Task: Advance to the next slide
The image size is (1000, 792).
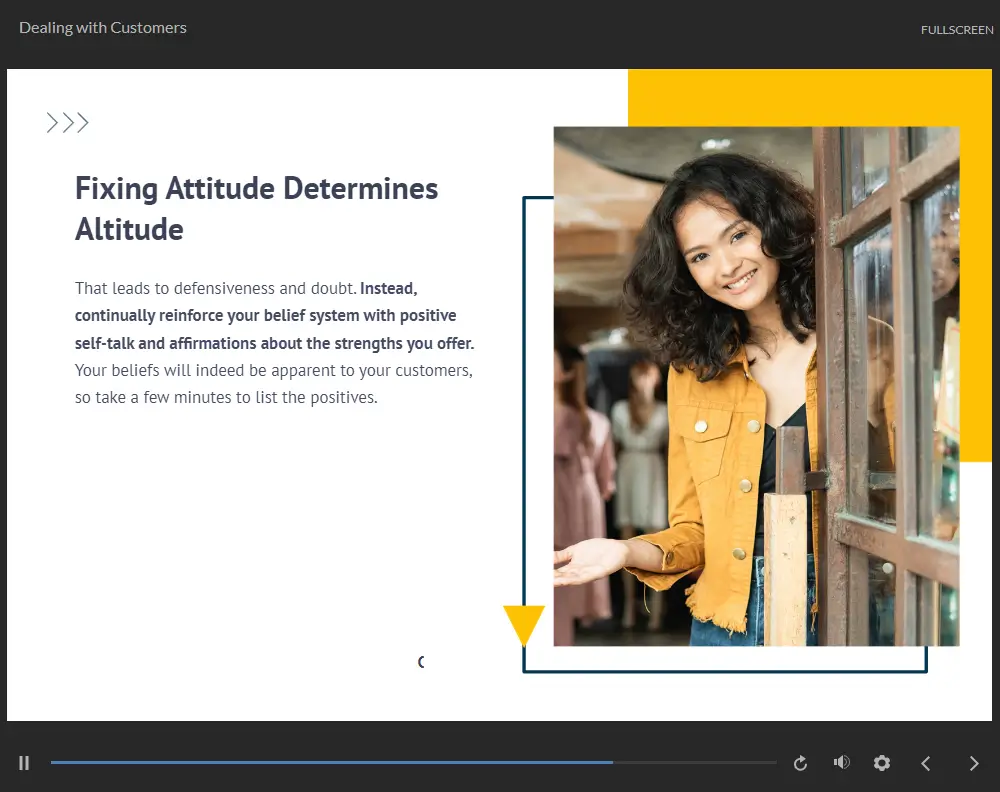Action: tap(974, 763)
